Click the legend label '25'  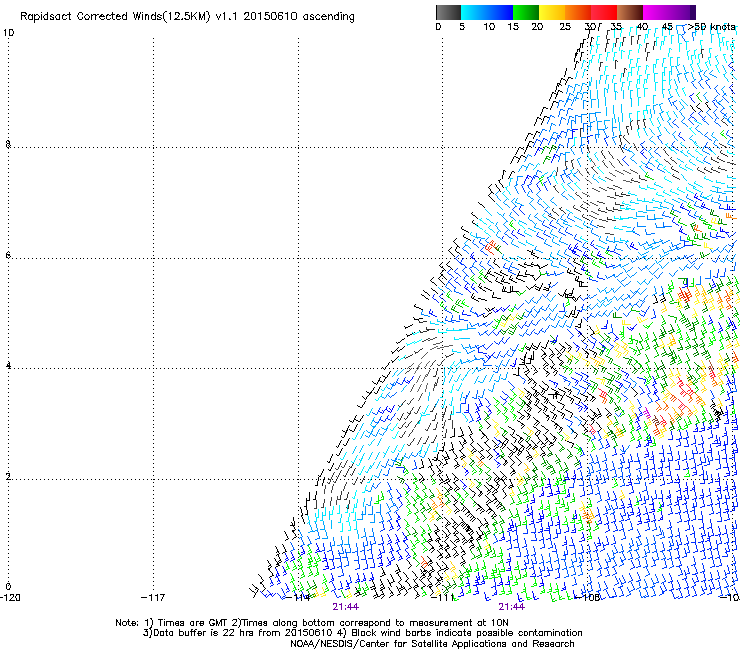(x=565, y=27)
